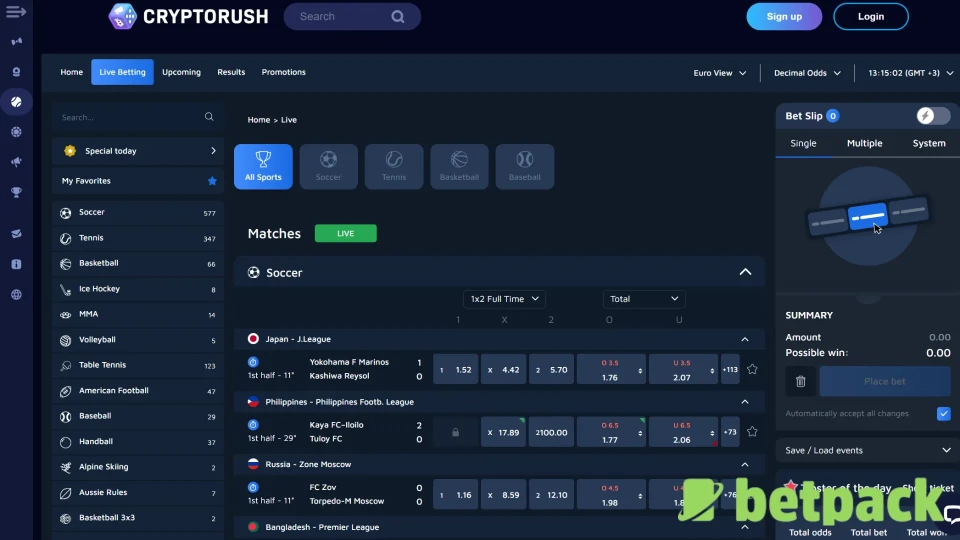Open the Promotions tab
Image resolution: width=960 pixels, height=540 pixels.
283,72
